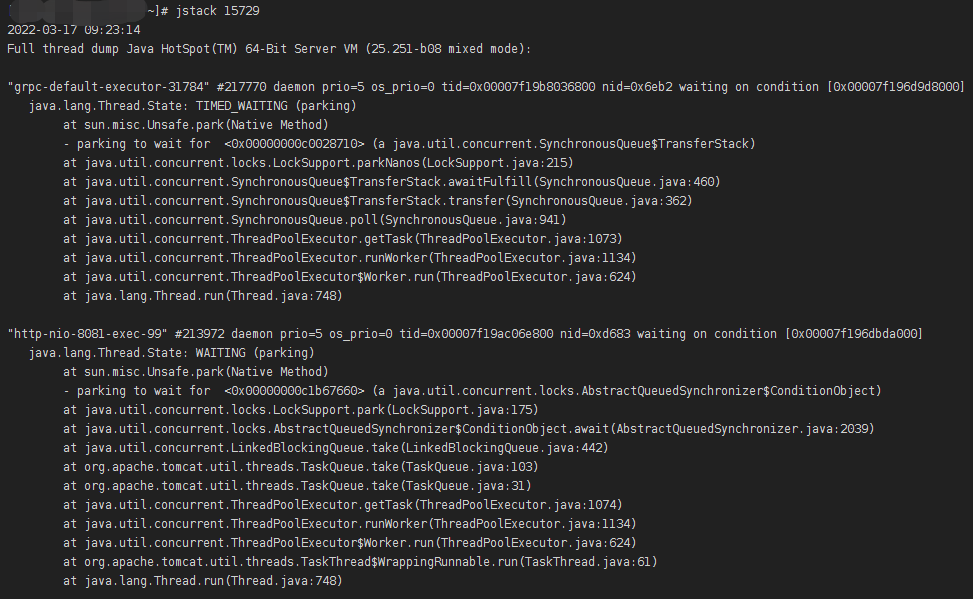Click the nid=0xd683 identifier
Viewport: 973px width, 599px height.
[595, 334]
